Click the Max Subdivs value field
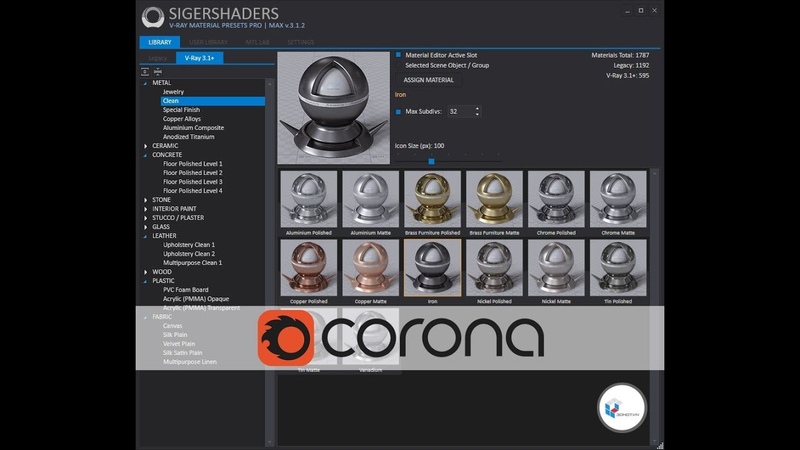This screenshot has height=450, width=800. coord(461,111)
